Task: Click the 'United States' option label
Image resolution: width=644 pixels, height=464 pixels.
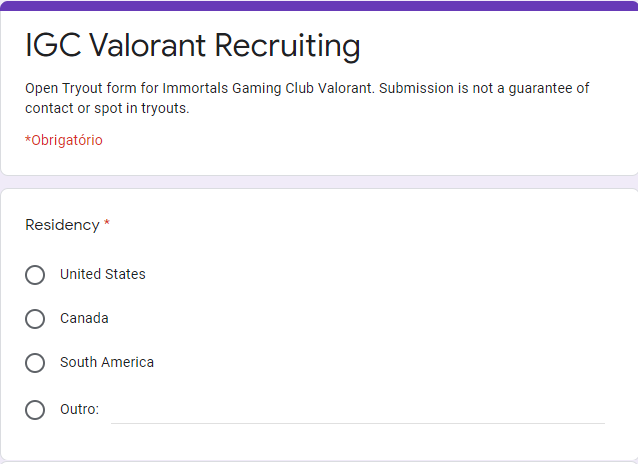Action: [x=102, y=274]
